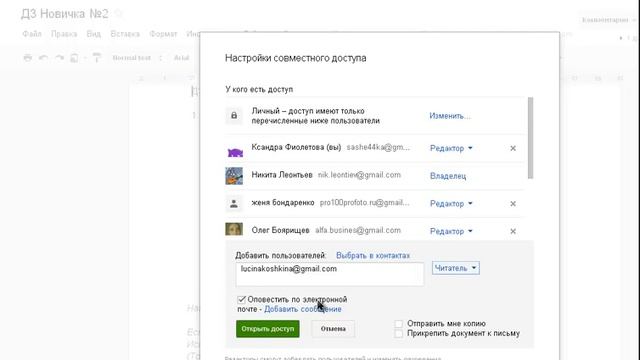Remove Ксандра Фиолетова with the X icon
640x360 pixels.
click(x=513, y=148)
